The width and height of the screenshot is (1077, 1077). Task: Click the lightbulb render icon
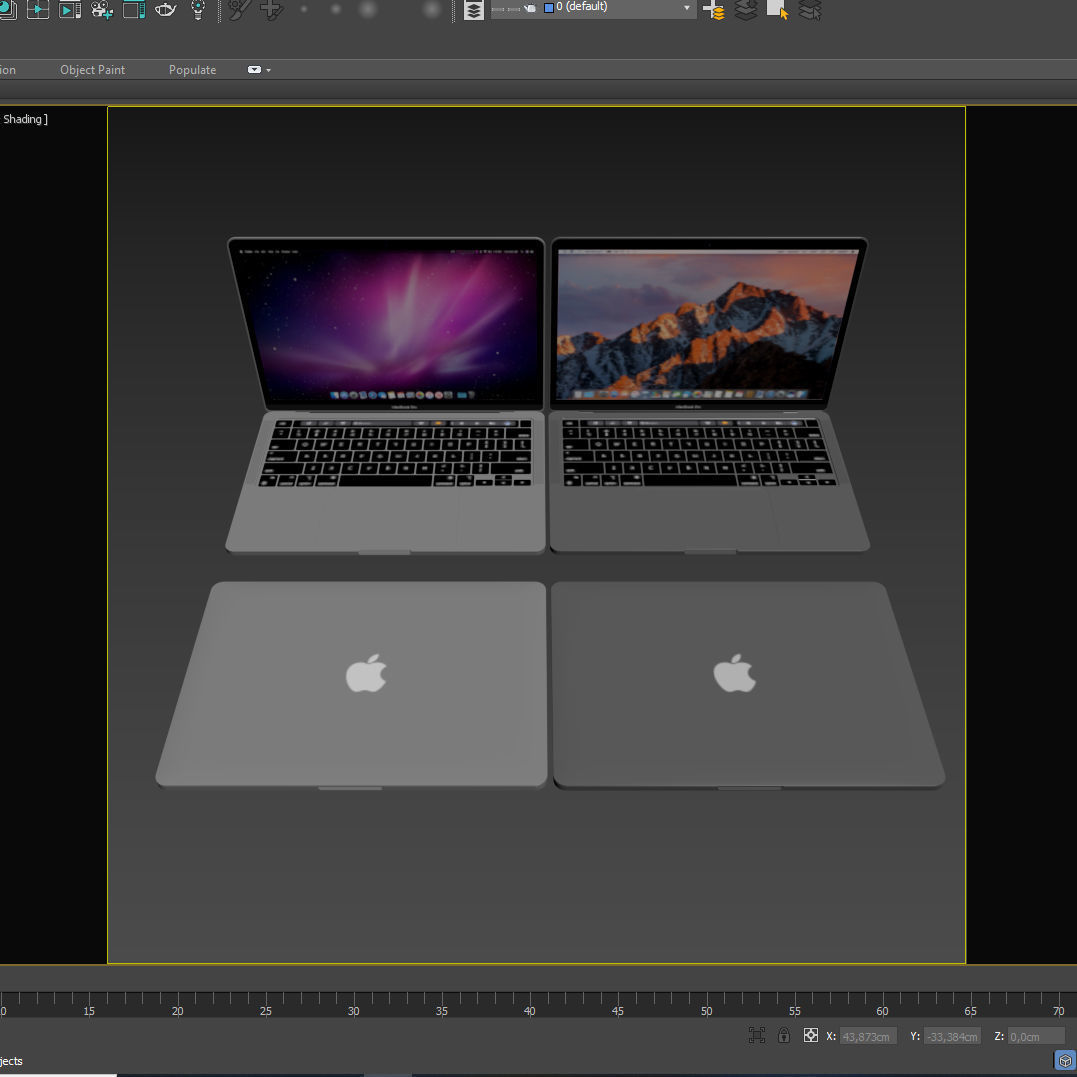click(198, 10)
